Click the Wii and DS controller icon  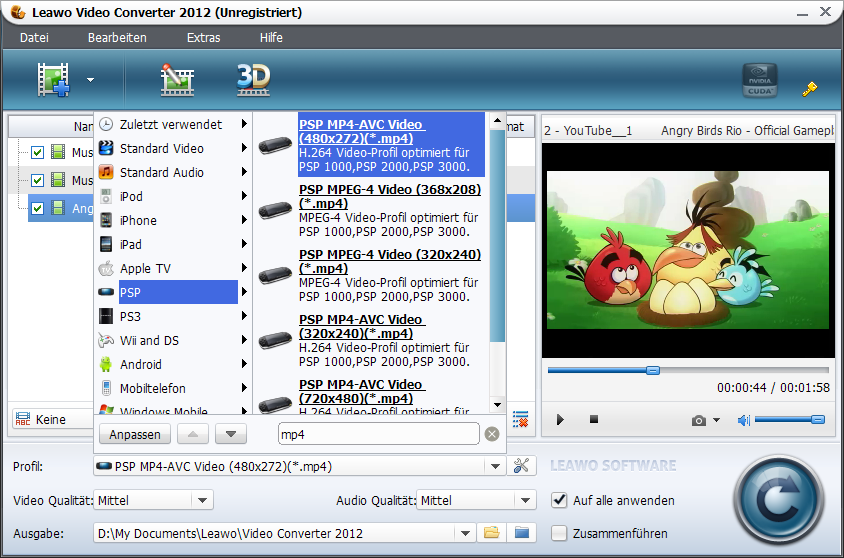[106, 341]
